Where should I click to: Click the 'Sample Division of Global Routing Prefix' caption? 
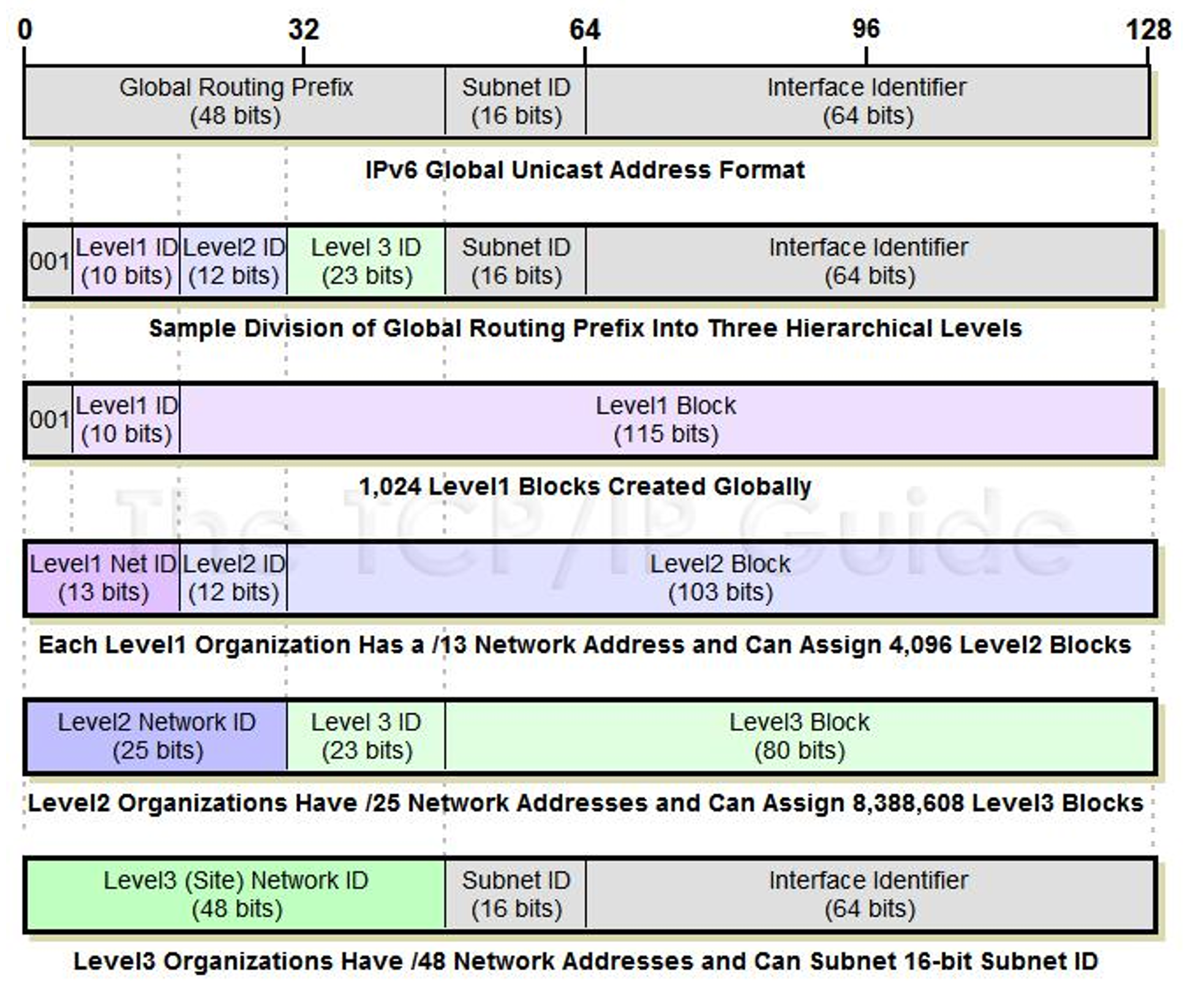pyautogui.click(x=585, y=329)
